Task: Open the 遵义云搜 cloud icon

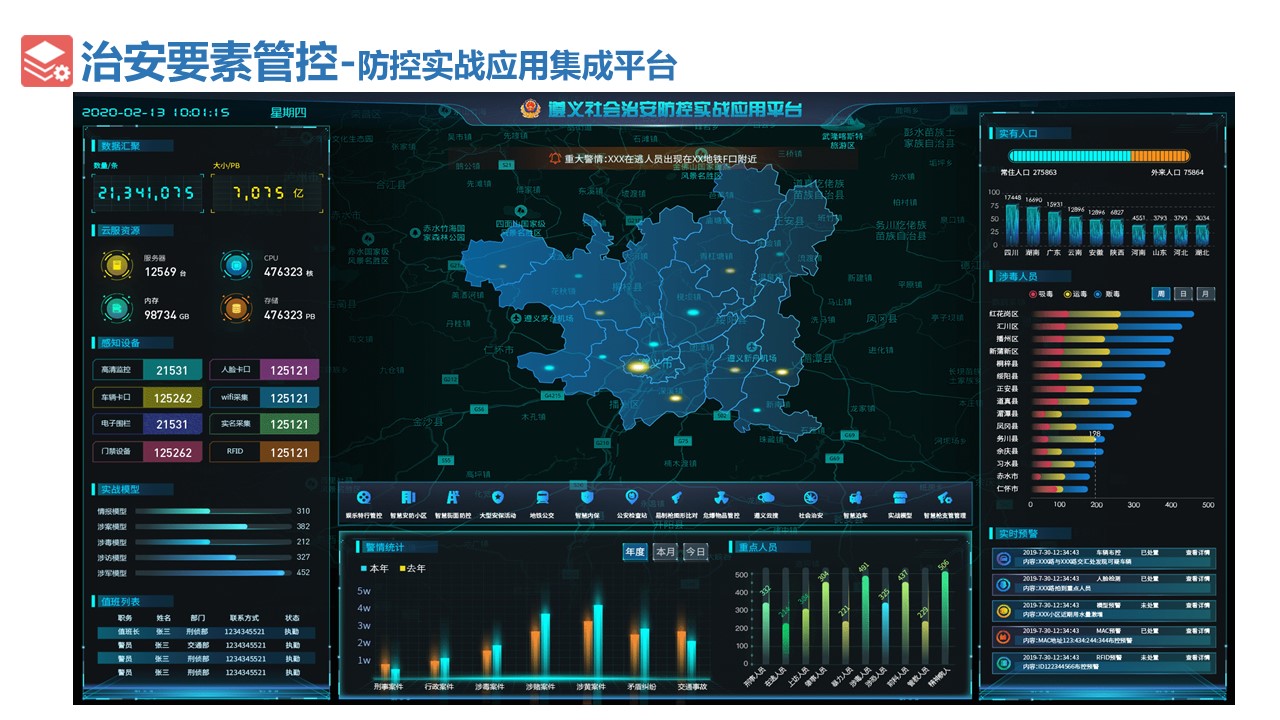Action: (766, 498)
